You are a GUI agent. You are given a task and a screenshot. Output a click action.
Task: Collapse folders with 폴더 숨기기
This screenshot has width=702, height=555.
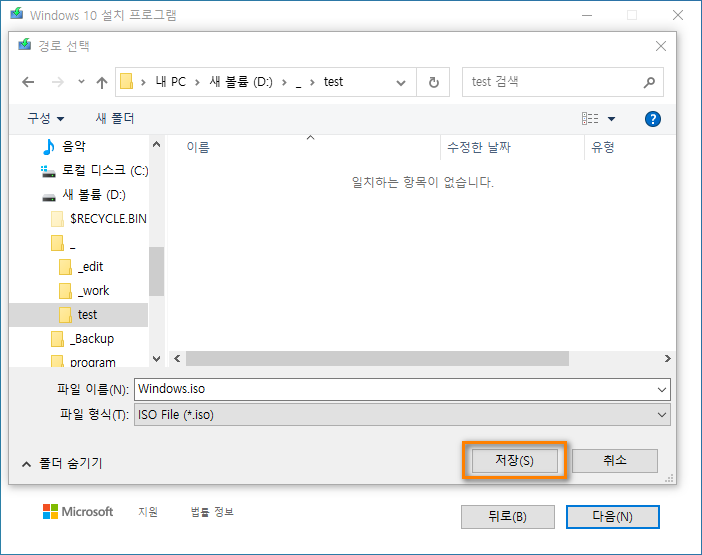[62, 463]
